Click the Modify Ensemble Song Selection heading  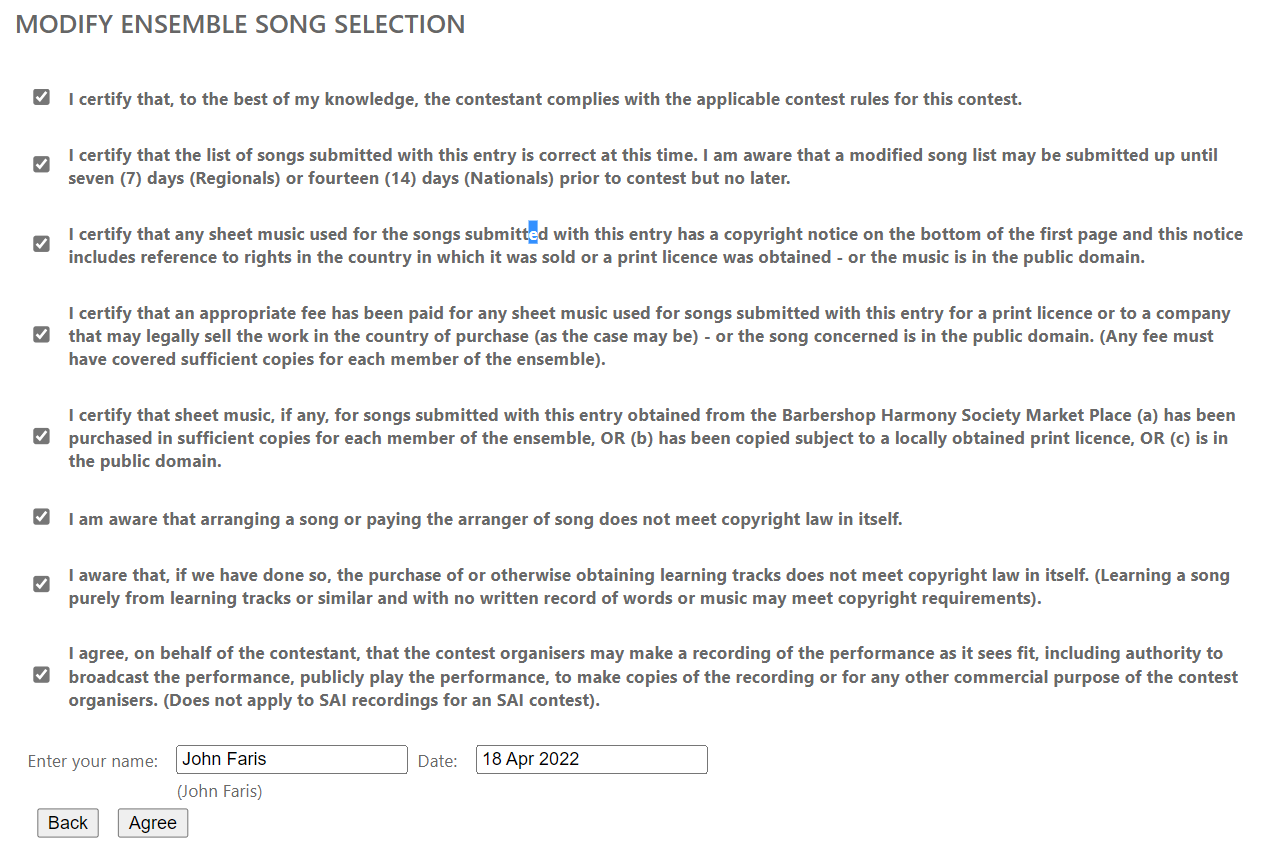click(x=240, y=25)
